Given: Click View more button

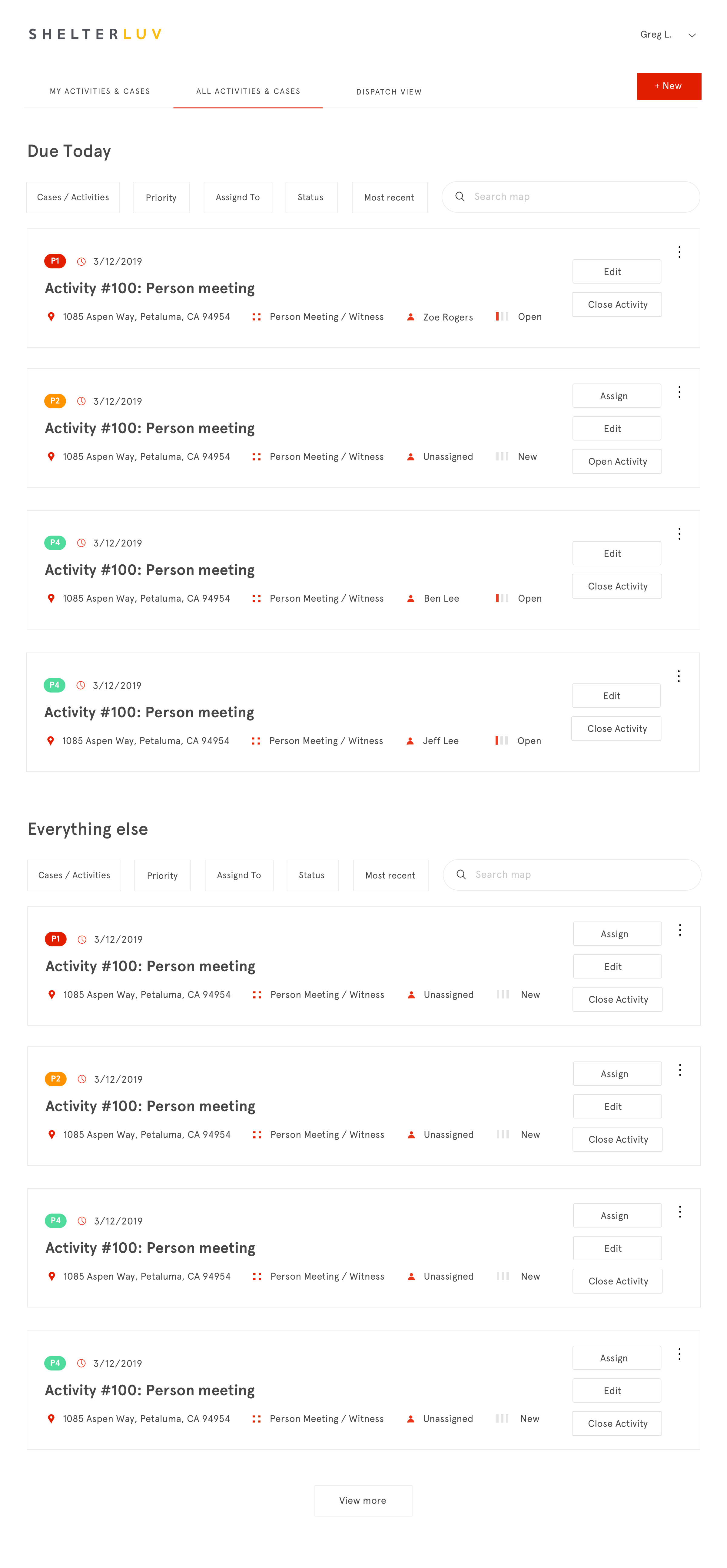Looking at the screenshot, I should tap(363, 1500).
